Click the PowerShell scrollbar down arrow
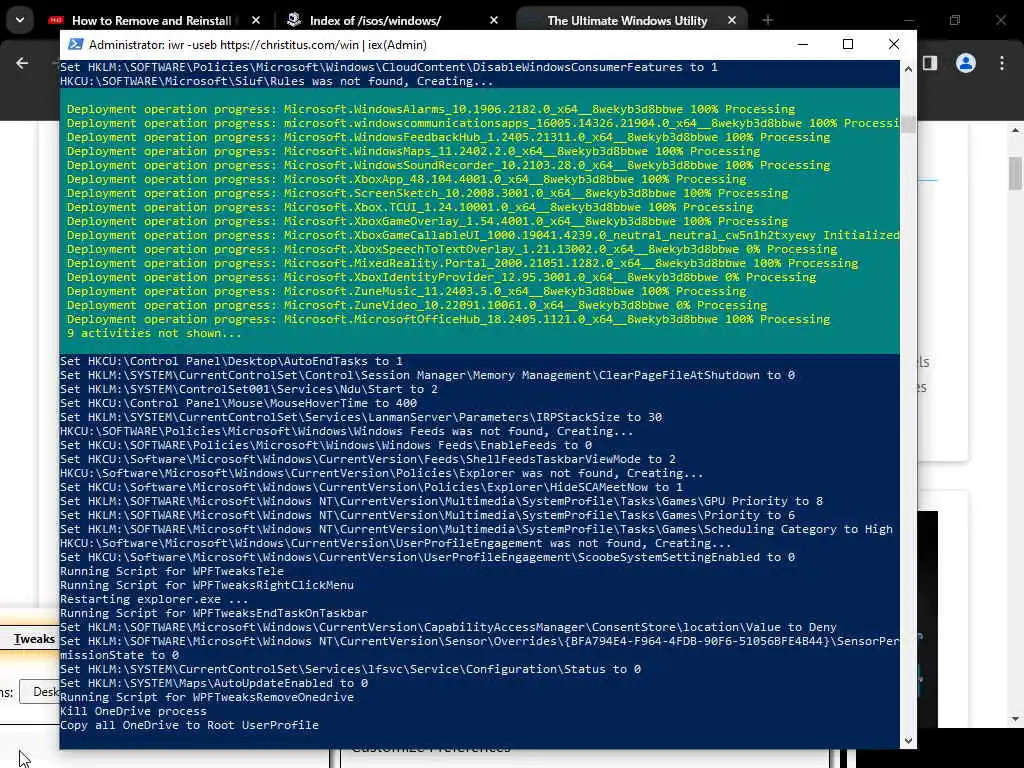Viewport: 1024px width, 768px height. (x=908, y=741)
